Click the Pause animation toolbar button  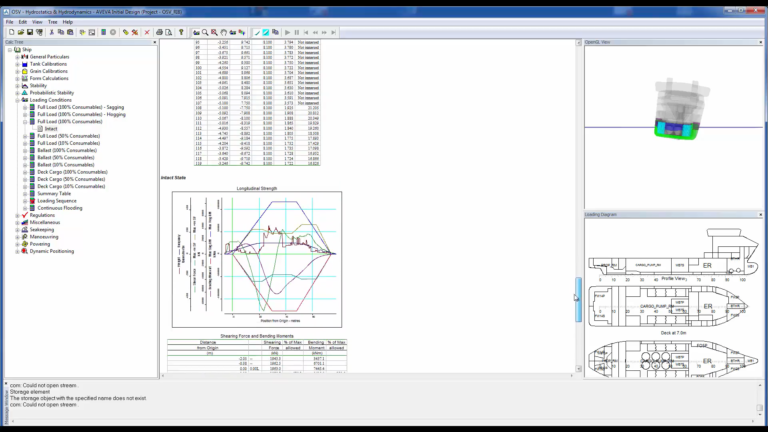(297, 32)
